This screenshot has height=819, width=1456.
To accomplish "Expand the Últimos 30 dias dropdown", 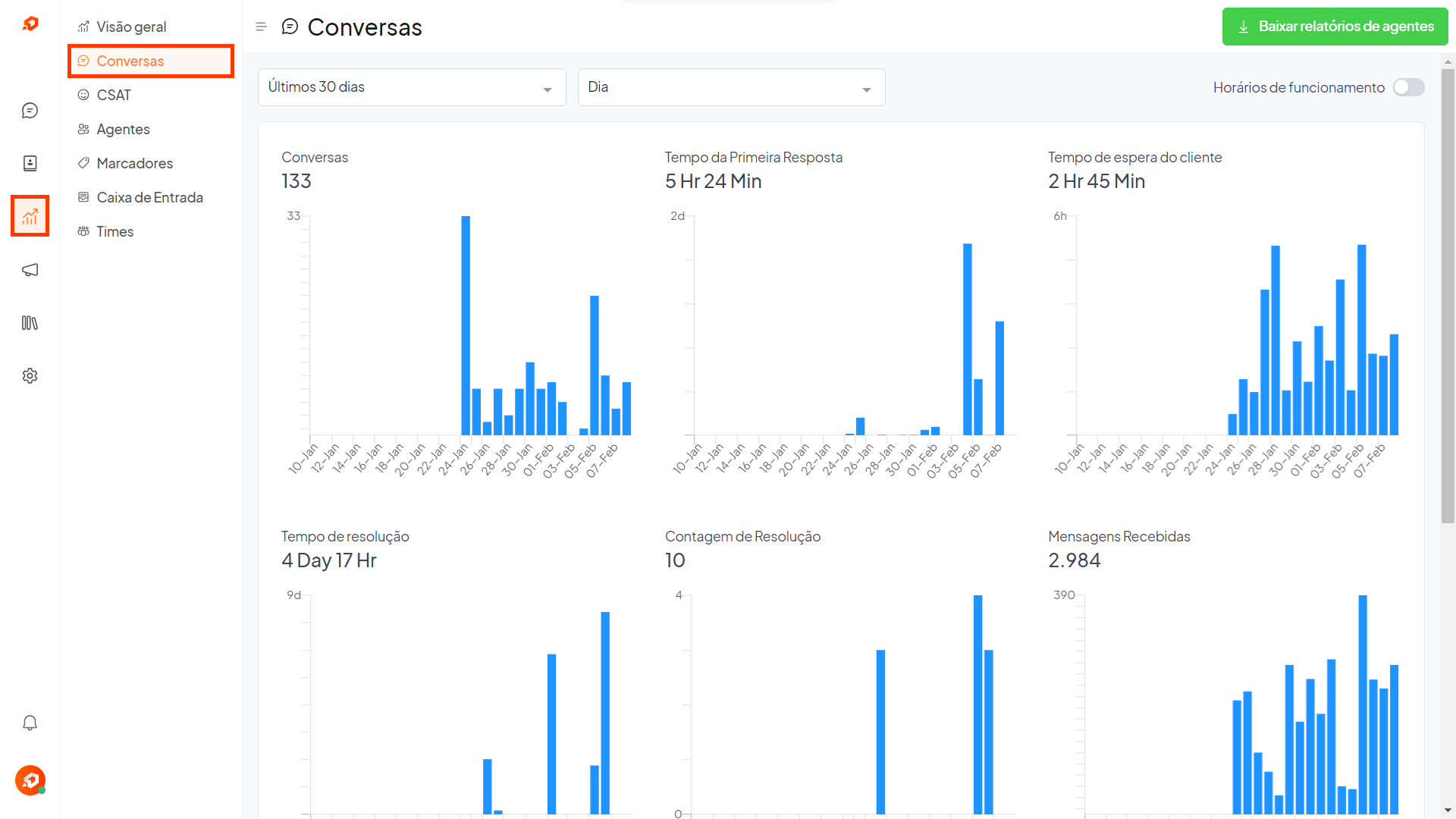I will (411, 87).
